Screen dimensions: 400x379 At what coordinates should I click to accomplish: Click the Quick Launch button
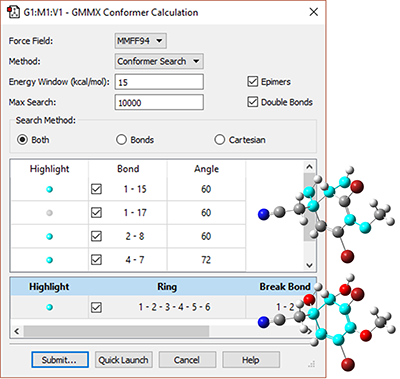point(124,360)
